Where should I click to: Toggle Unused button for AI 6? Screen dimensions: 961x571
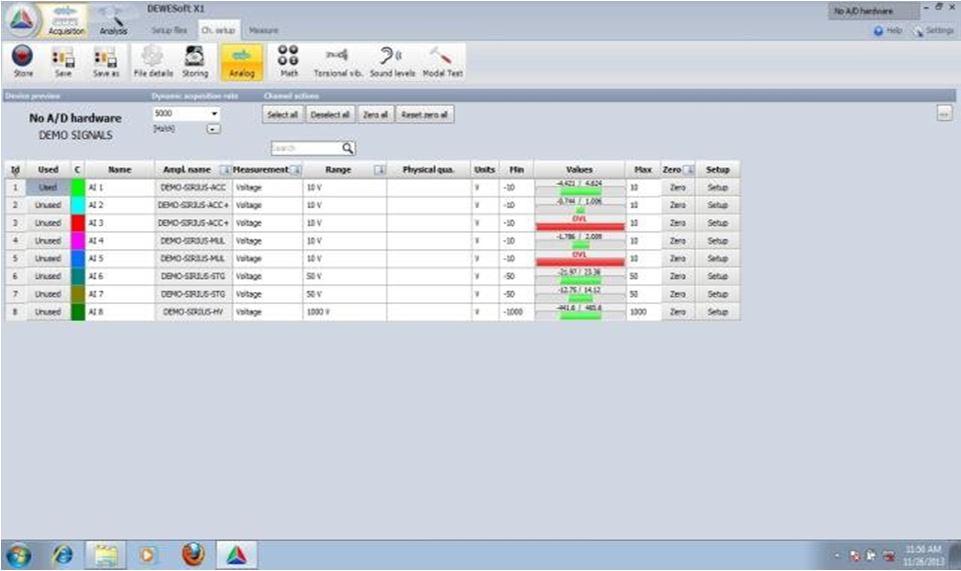[48, 276]
